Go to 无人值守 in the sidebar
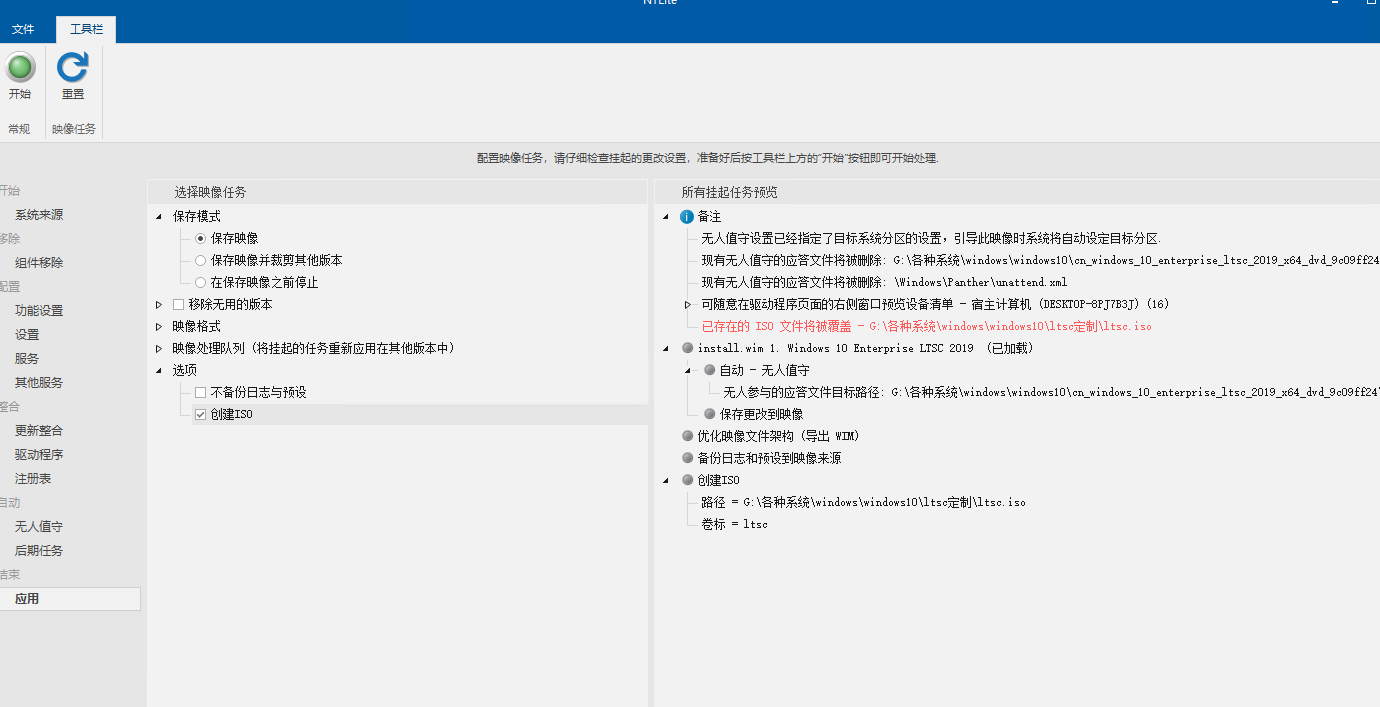1380x707 pixels. 39,526
